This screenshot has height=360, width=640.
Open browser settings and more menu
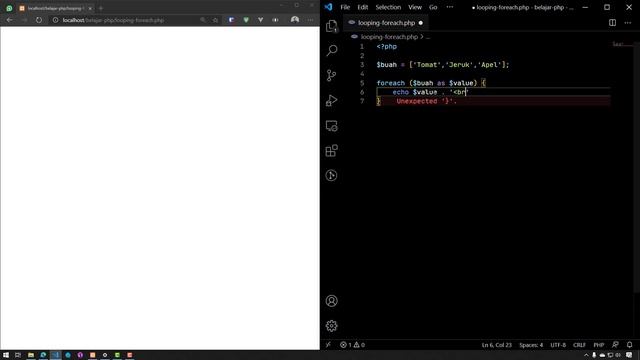(311, 20)
